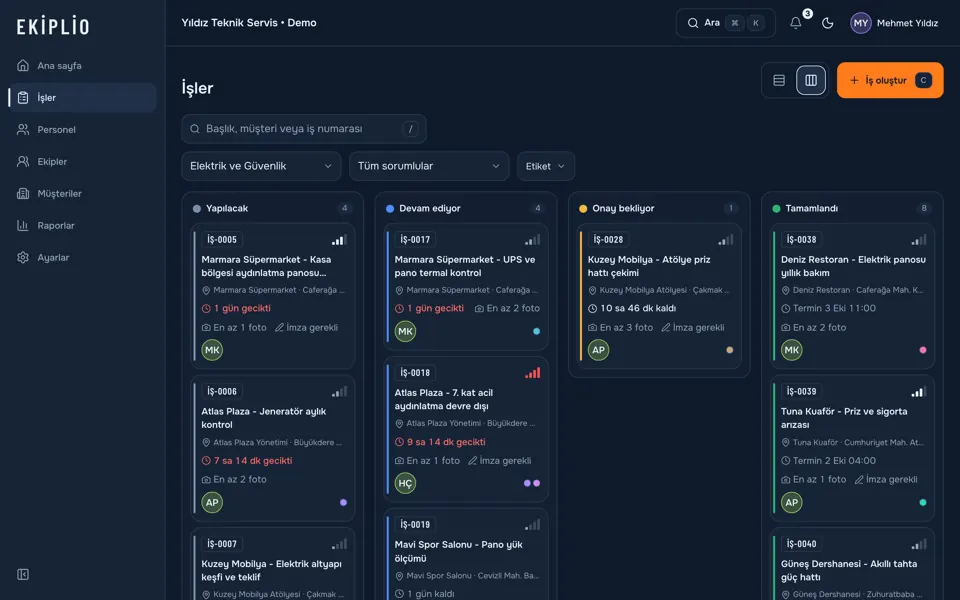This screenshot has height=600, width=960.
Task: Open Ayarlar settings
Action: click(82, 257)
